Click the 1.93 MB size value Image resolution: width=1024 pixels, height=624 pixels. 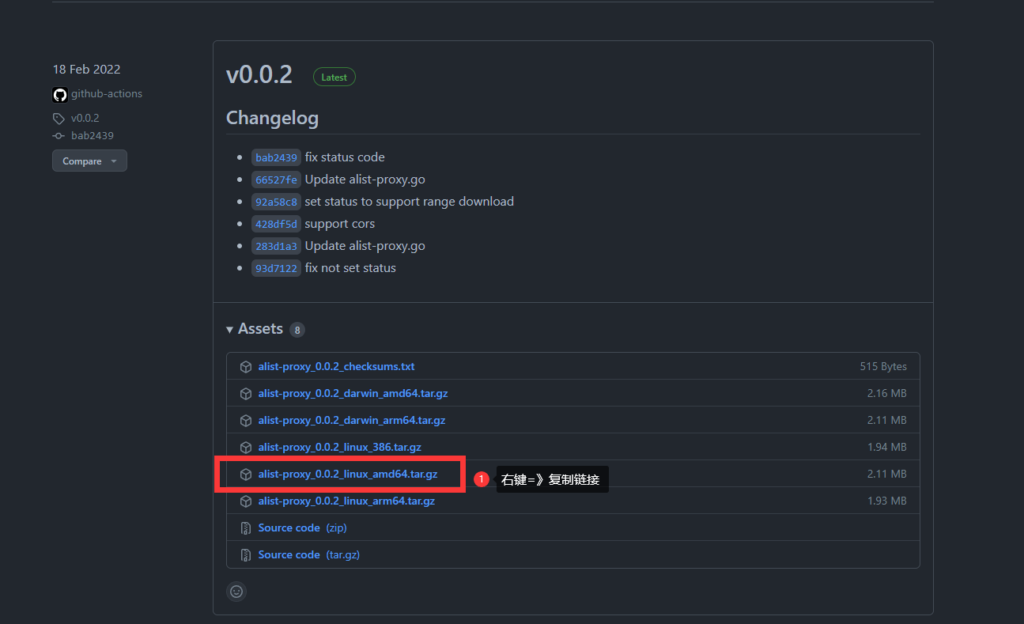coord(887,501)
